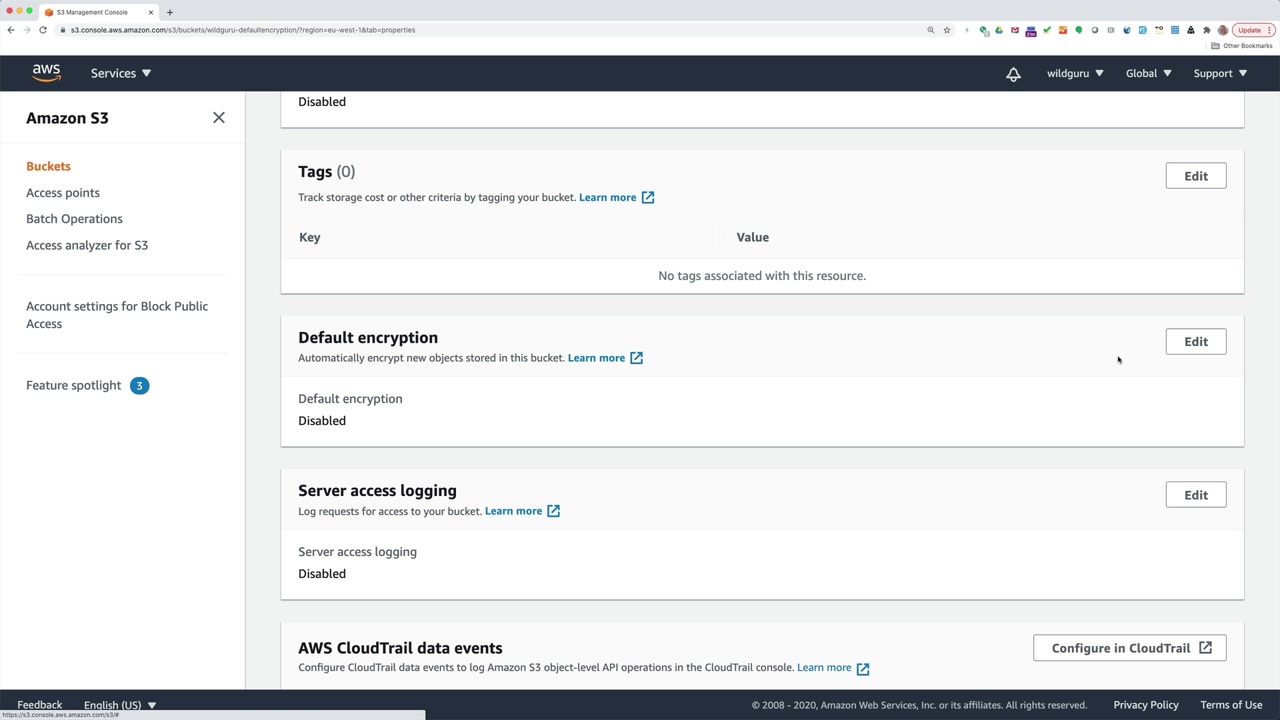The width and height of the screenshot is (1280, 720).
Task: Open the Chrome extensions puzzle icon
Action: [x=1207, y=30]
